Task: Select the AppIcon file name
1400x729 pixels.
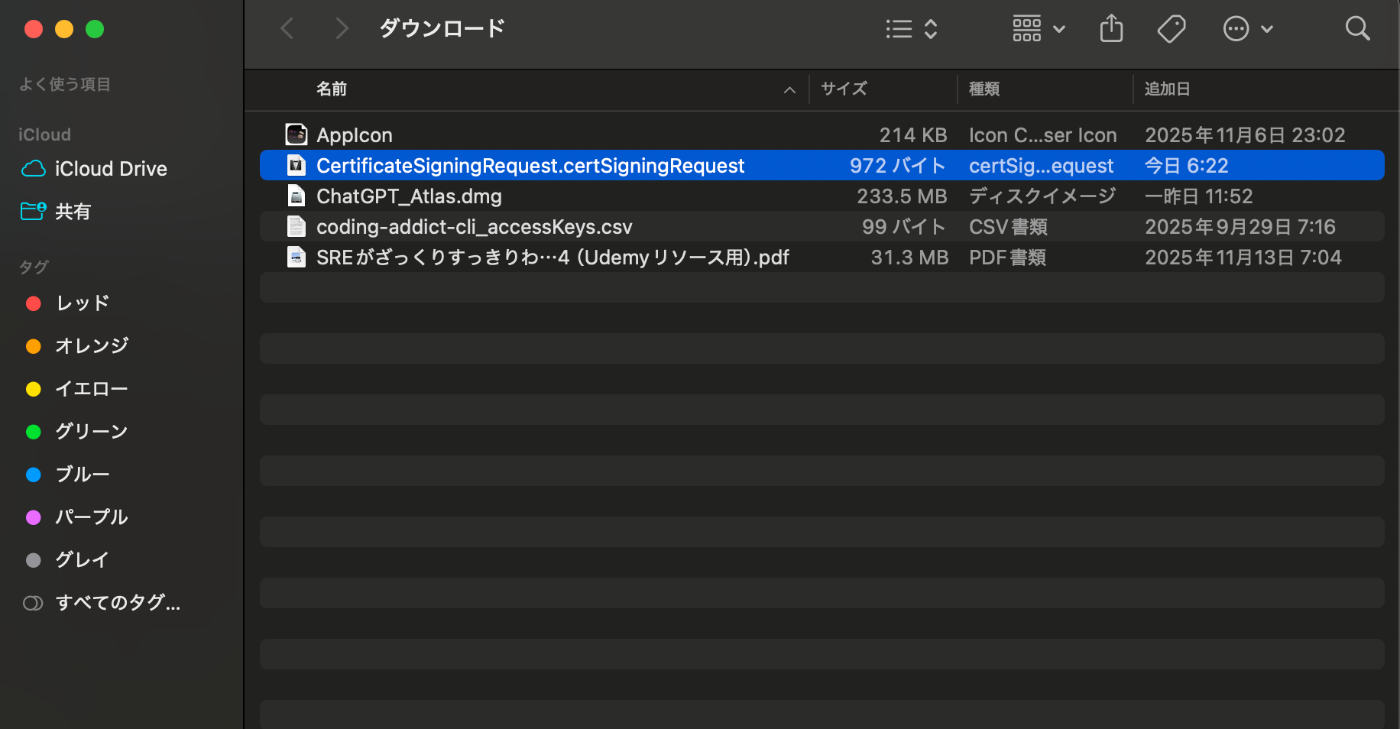Action: 354,135
